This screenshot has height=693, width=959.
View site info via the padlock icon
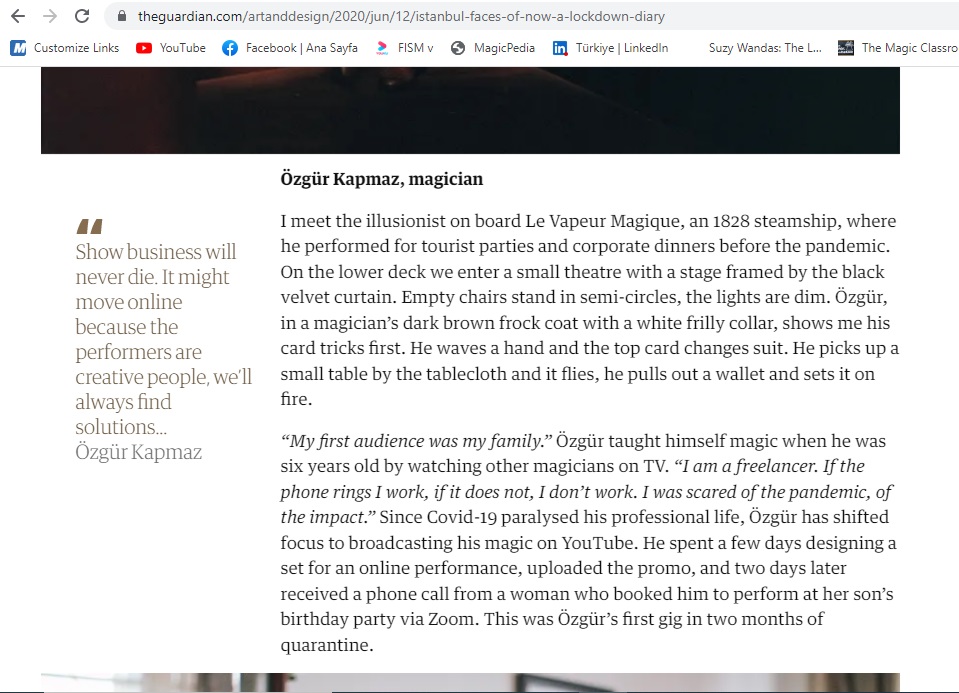pos(123,17)
